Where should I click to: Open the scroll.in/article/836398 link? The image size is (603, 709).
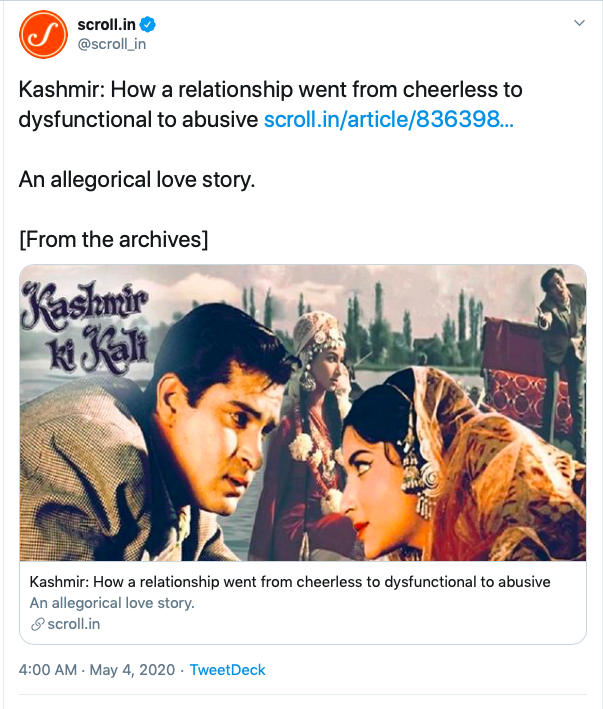click(x=389, y=120)
